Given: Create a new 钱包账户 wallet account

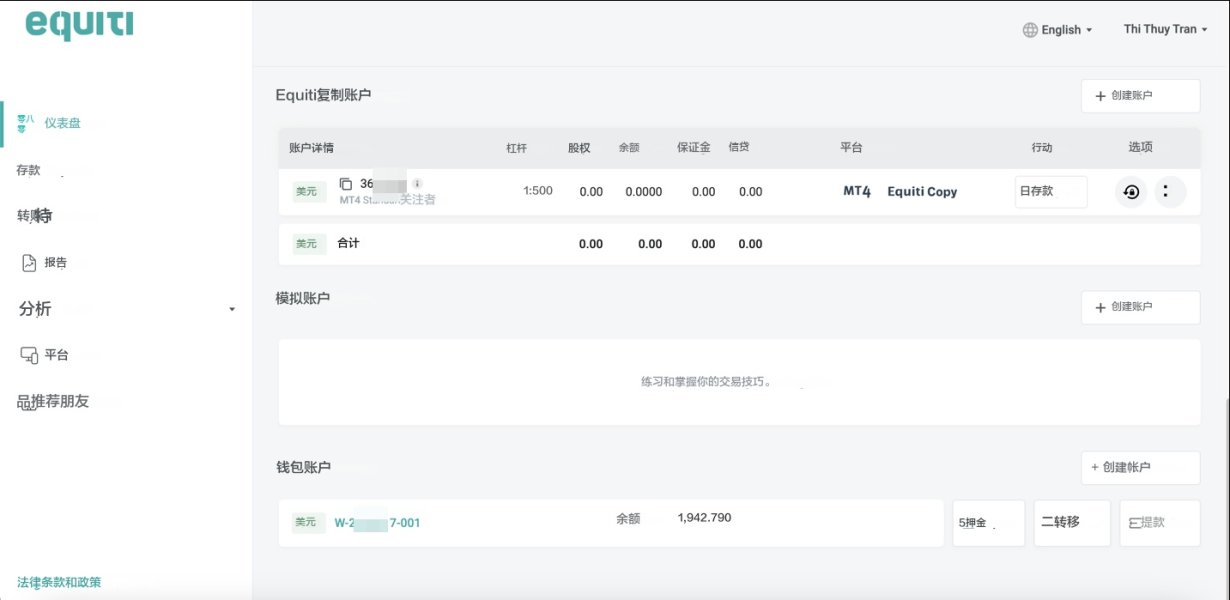Looking at the screenshot, I should point(1141,467).
